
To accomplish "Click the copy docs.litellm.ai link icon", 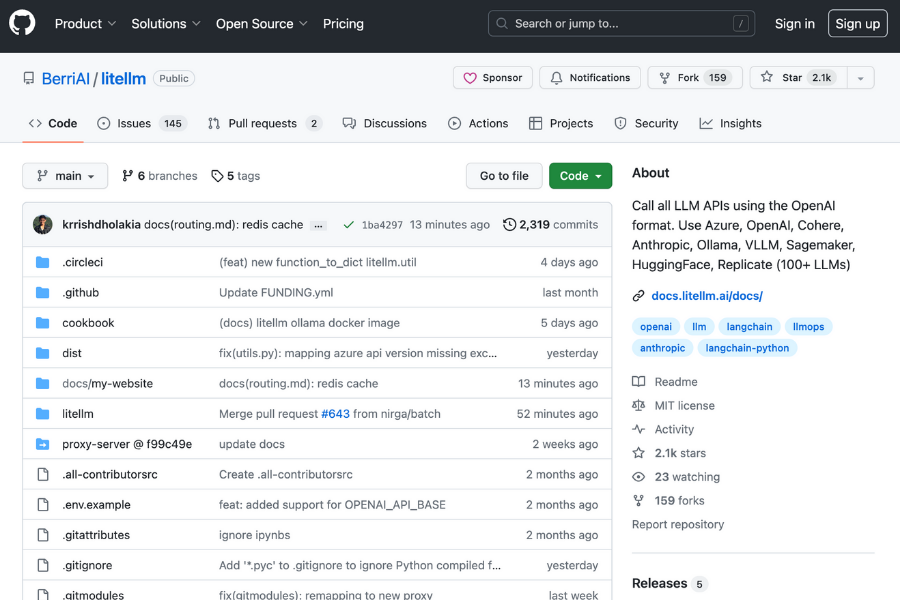I will pos(638,295).
